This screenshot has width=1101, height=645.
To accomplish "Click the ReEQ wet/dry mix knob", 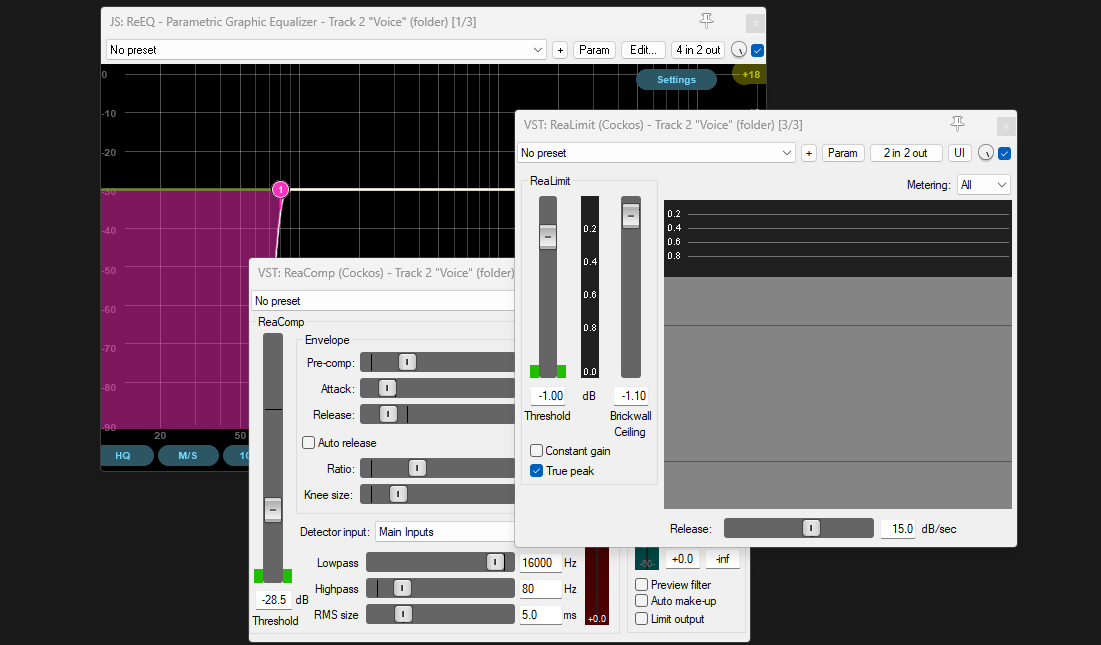I will coord(739,50).
